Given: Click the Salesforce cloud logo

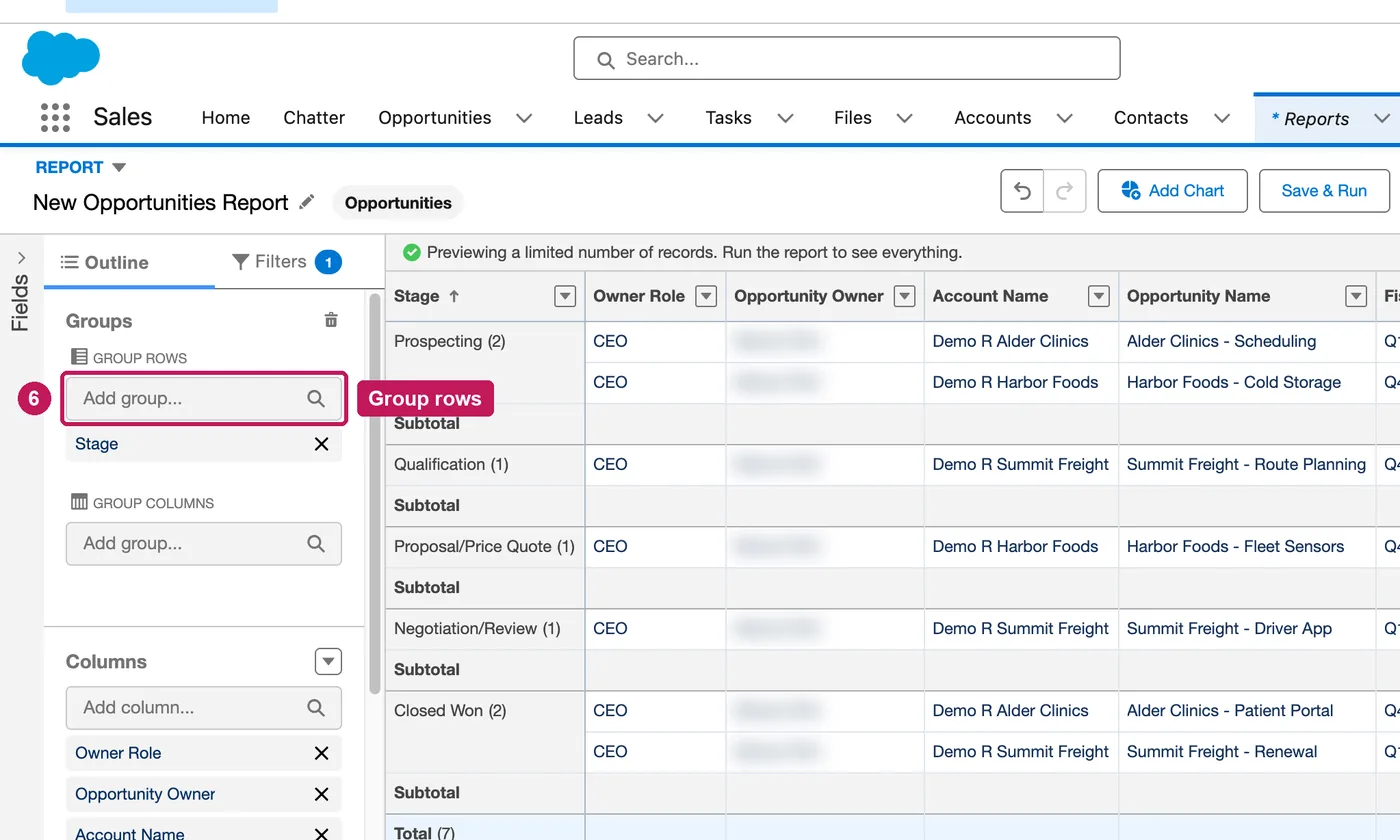Looking at the screenshot, I should [61, 57].
